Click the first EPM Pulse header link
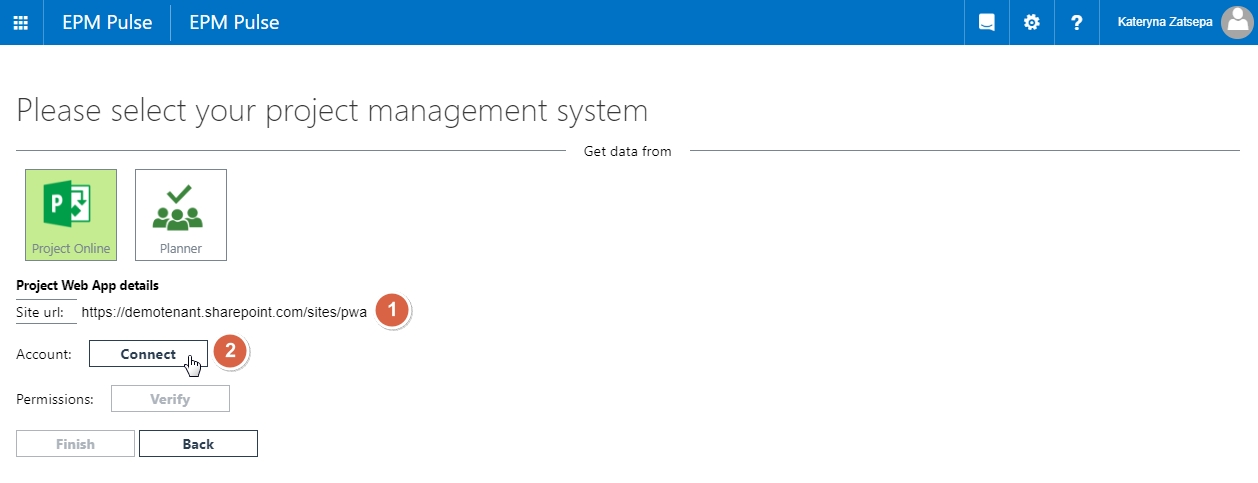This screenshot has width=1258, height=483. click(107, 22)
